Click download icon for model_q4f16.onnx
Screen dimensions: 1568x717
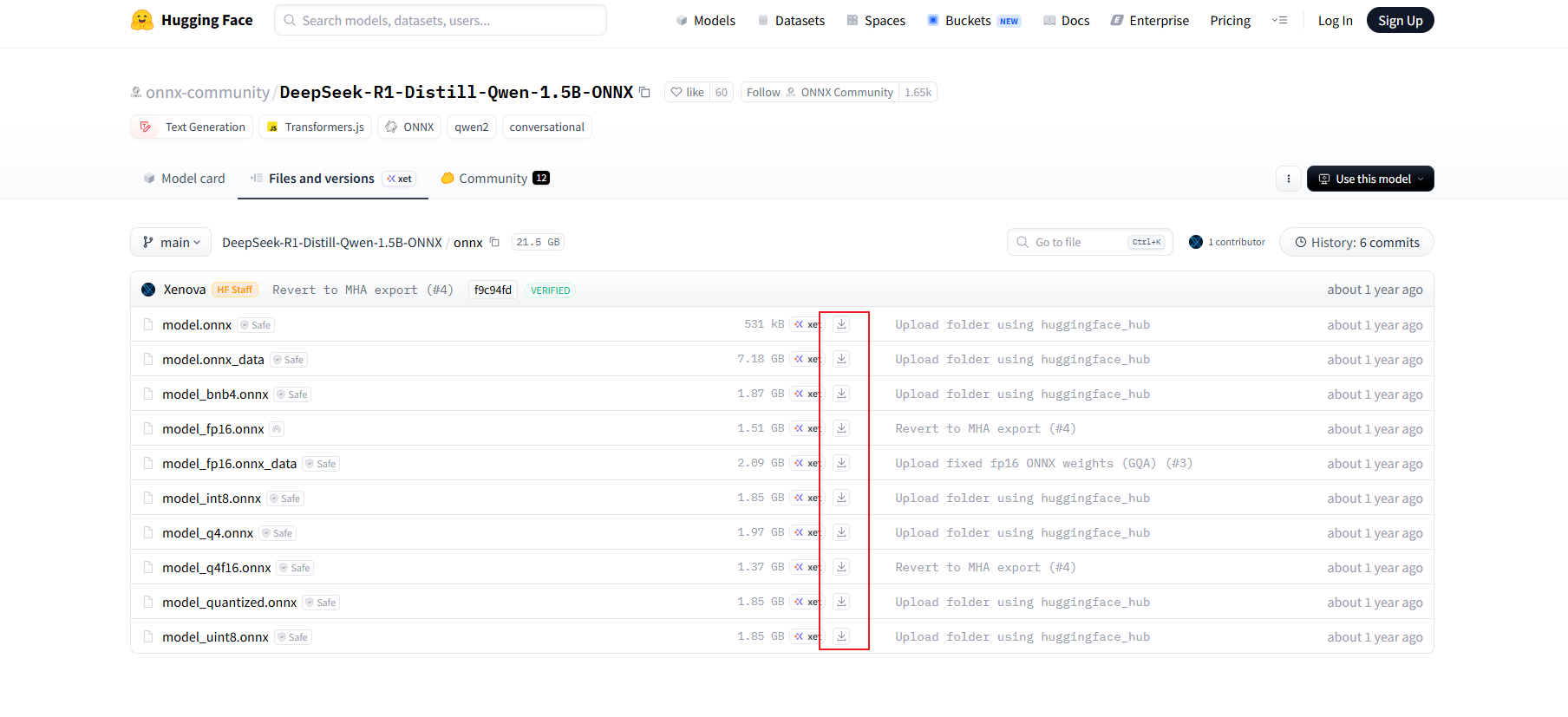[841, 567]
